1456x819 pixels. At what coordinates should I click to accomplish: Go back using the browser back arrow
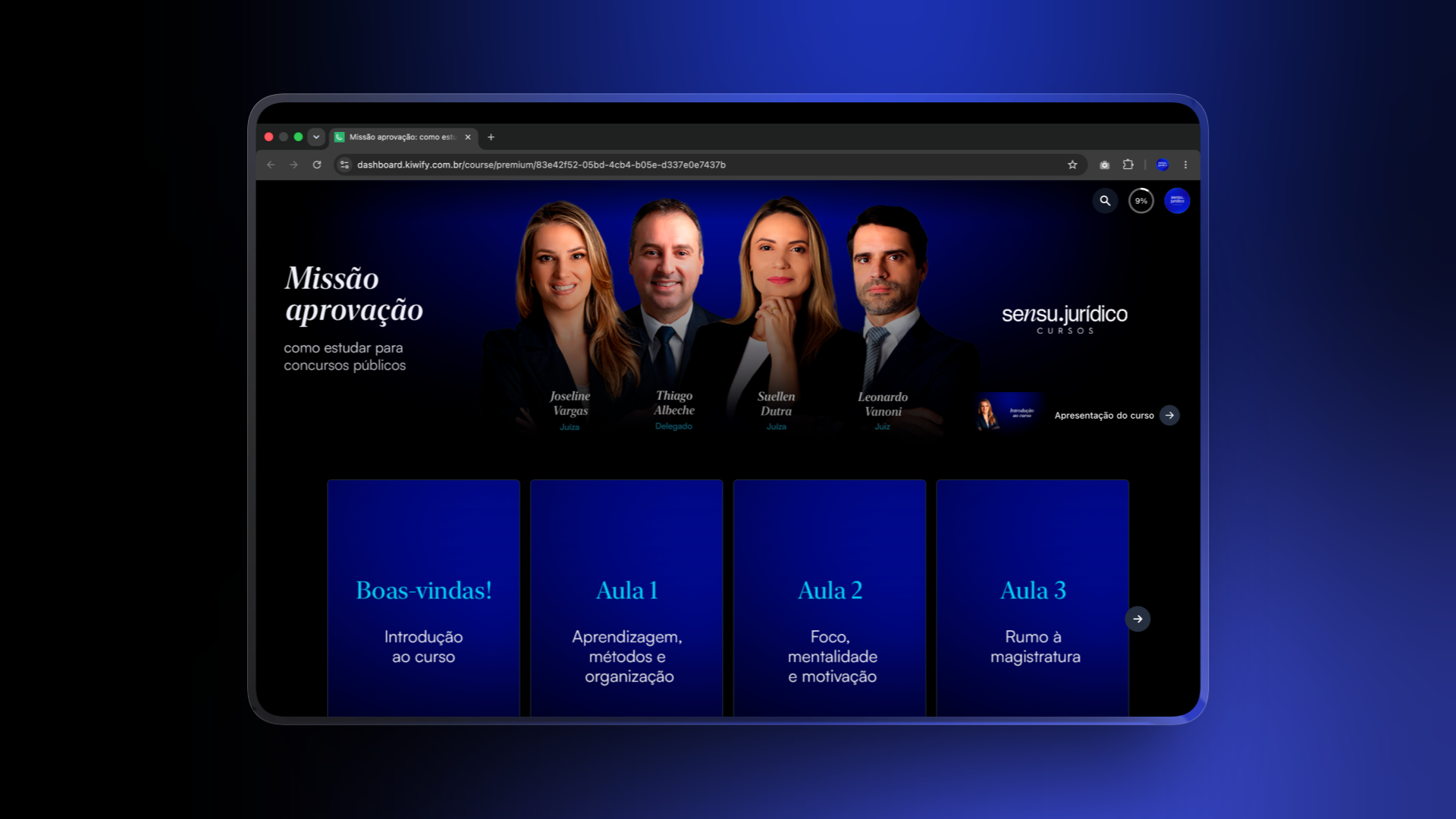pos(271,165)
